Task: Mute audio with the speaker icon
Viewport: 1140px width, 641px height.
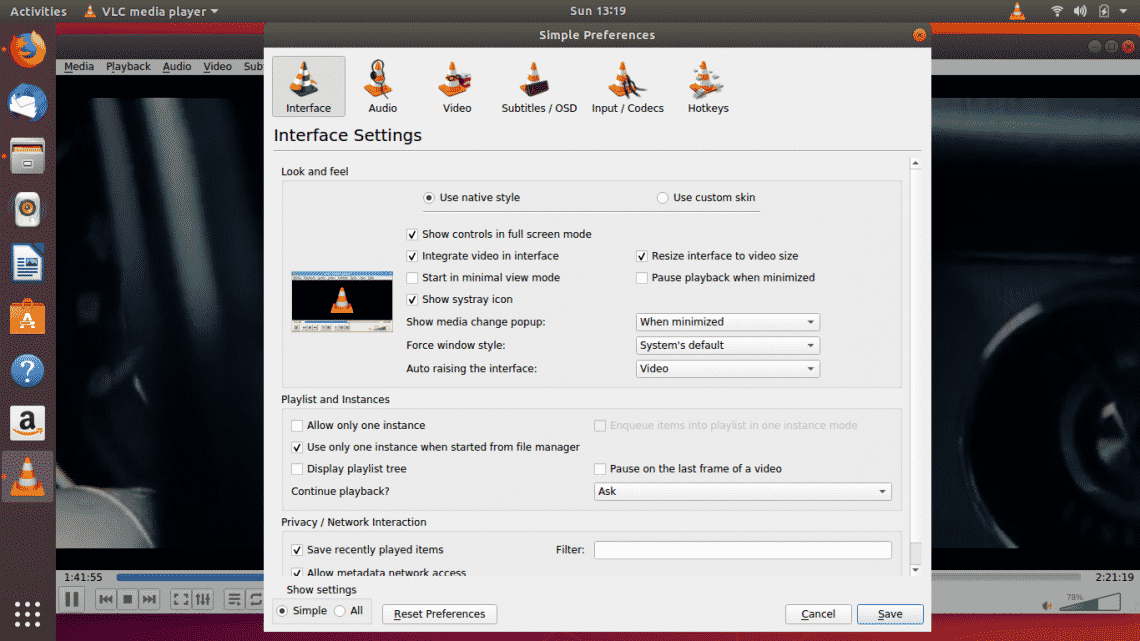Action: click(1047, 605)
